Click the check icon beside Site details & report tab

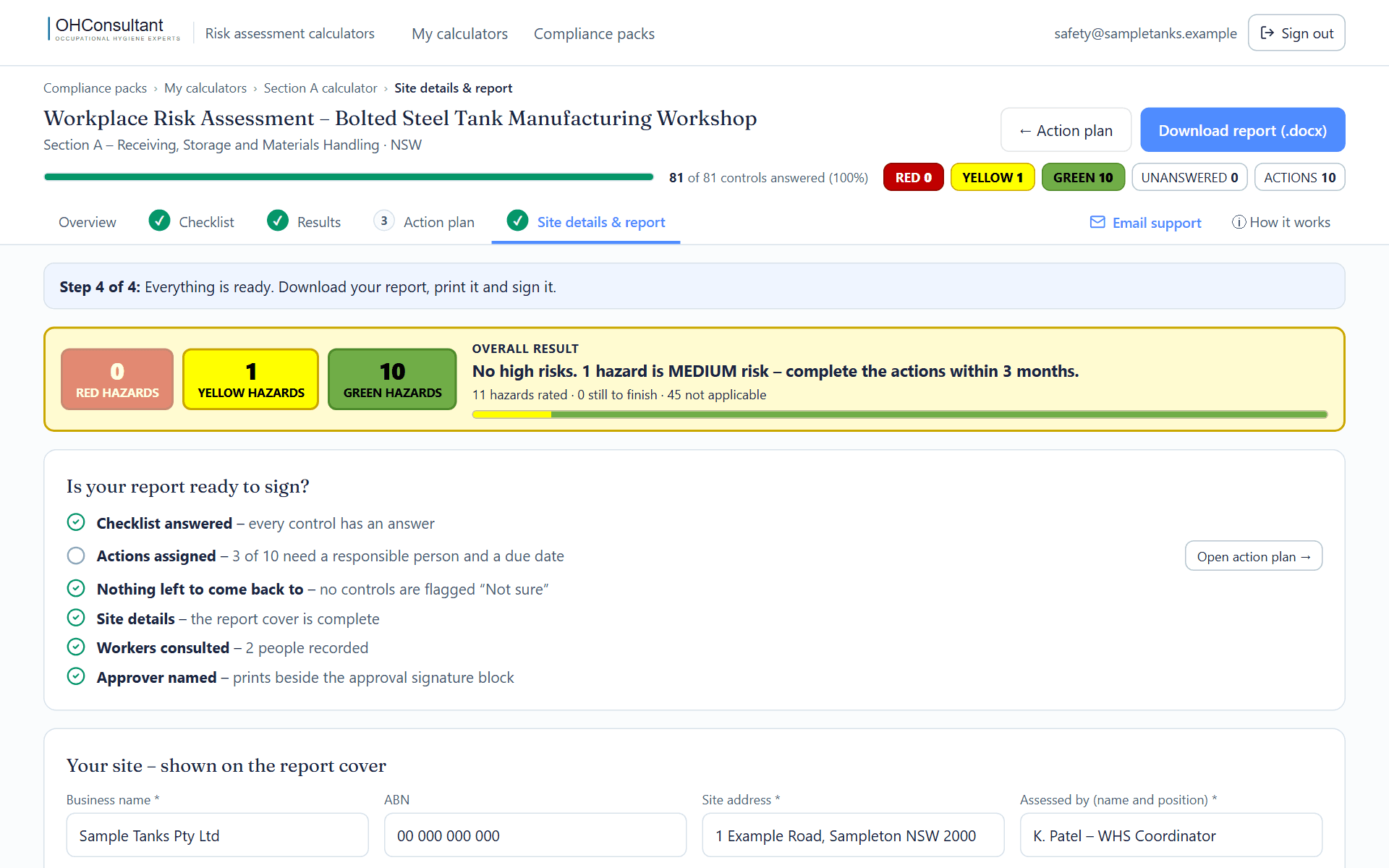pos(517,221)
